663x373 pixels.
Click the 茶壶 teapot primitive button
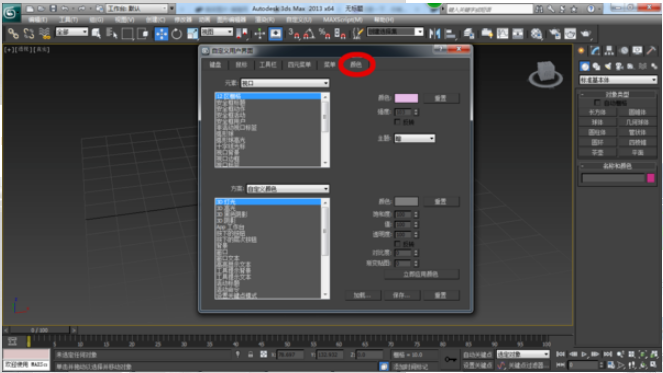[x=597, y=152]
